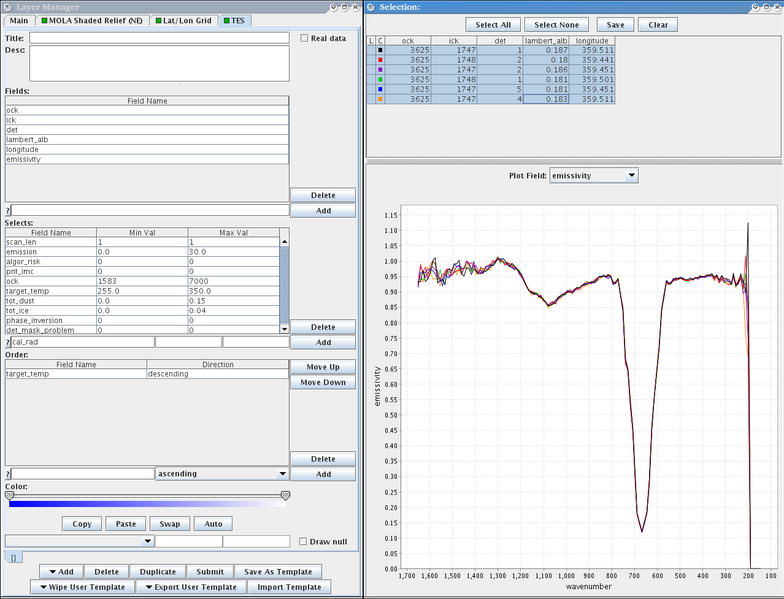
Task: Click the question mark icon beside the Fields input
Action: [8, 210]
